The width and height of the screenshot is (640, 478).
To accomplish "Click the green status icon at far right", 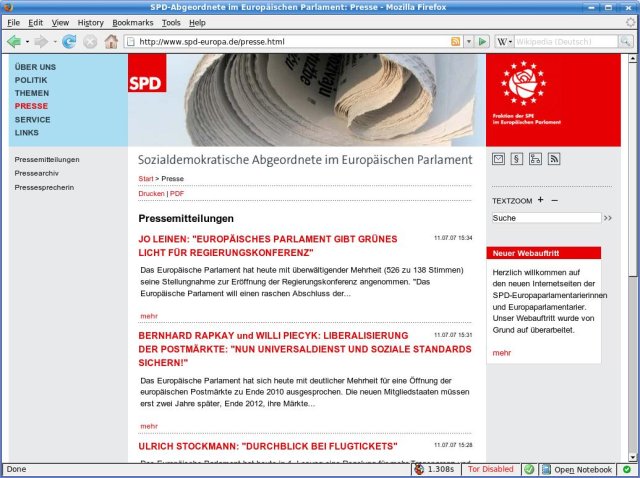I will click(x=627, y=469).
